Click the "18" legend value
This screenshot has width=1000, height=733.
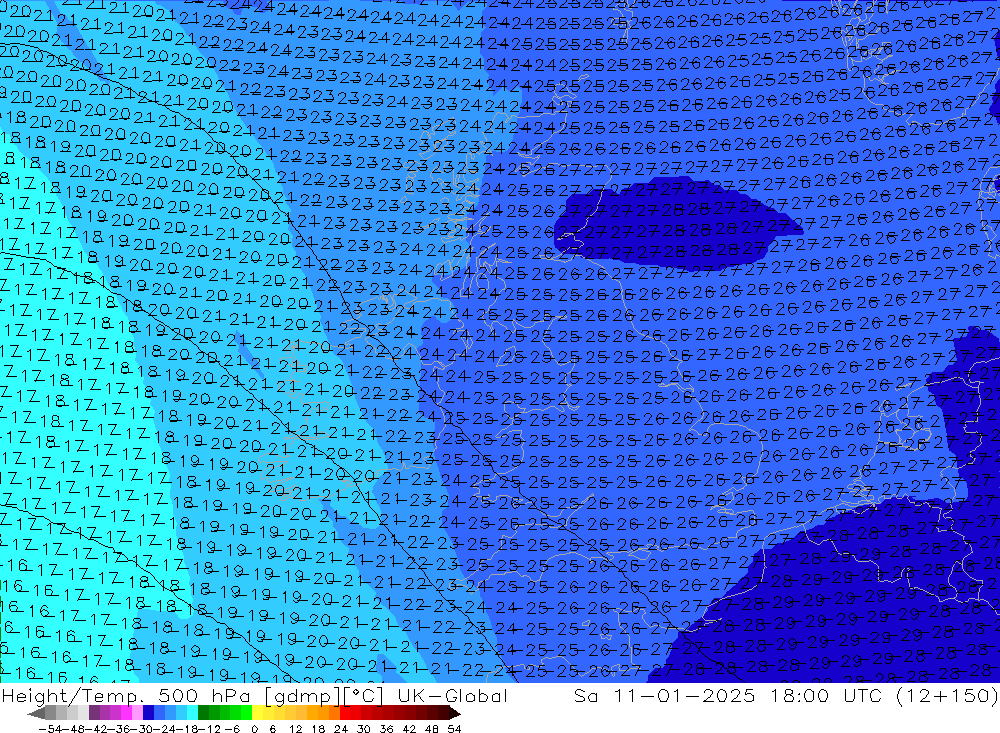(x=318, y=729)
